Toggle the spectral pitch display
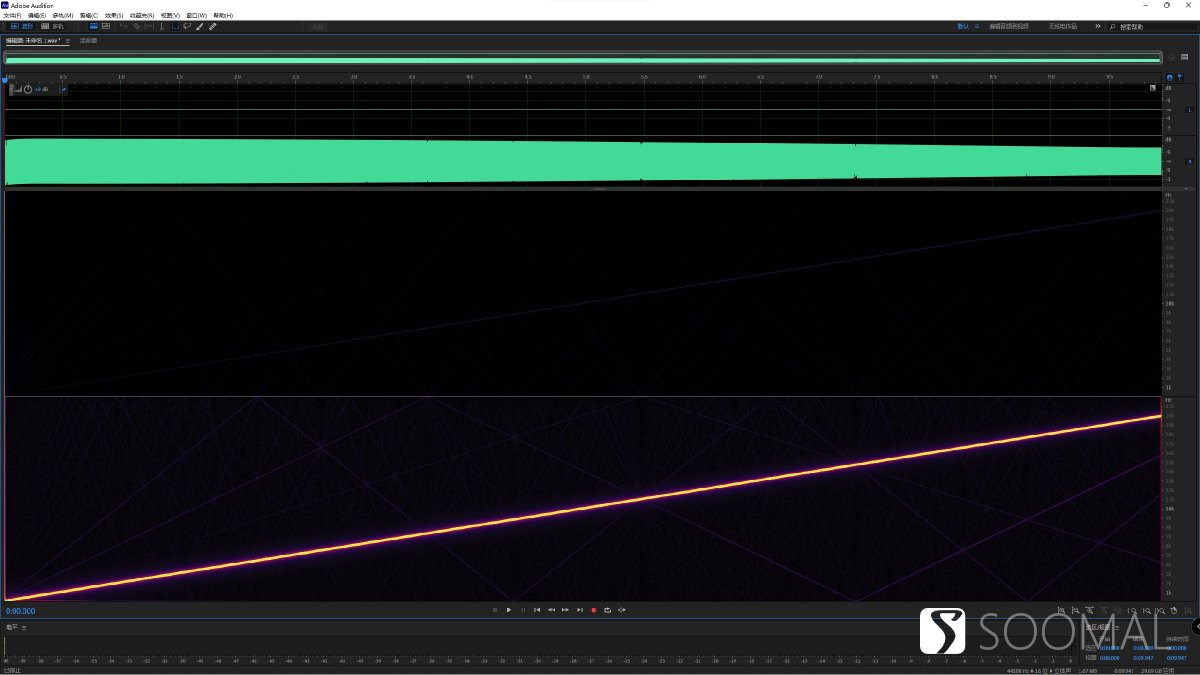This screenshot has height=675, width=1200. point(106,26)
